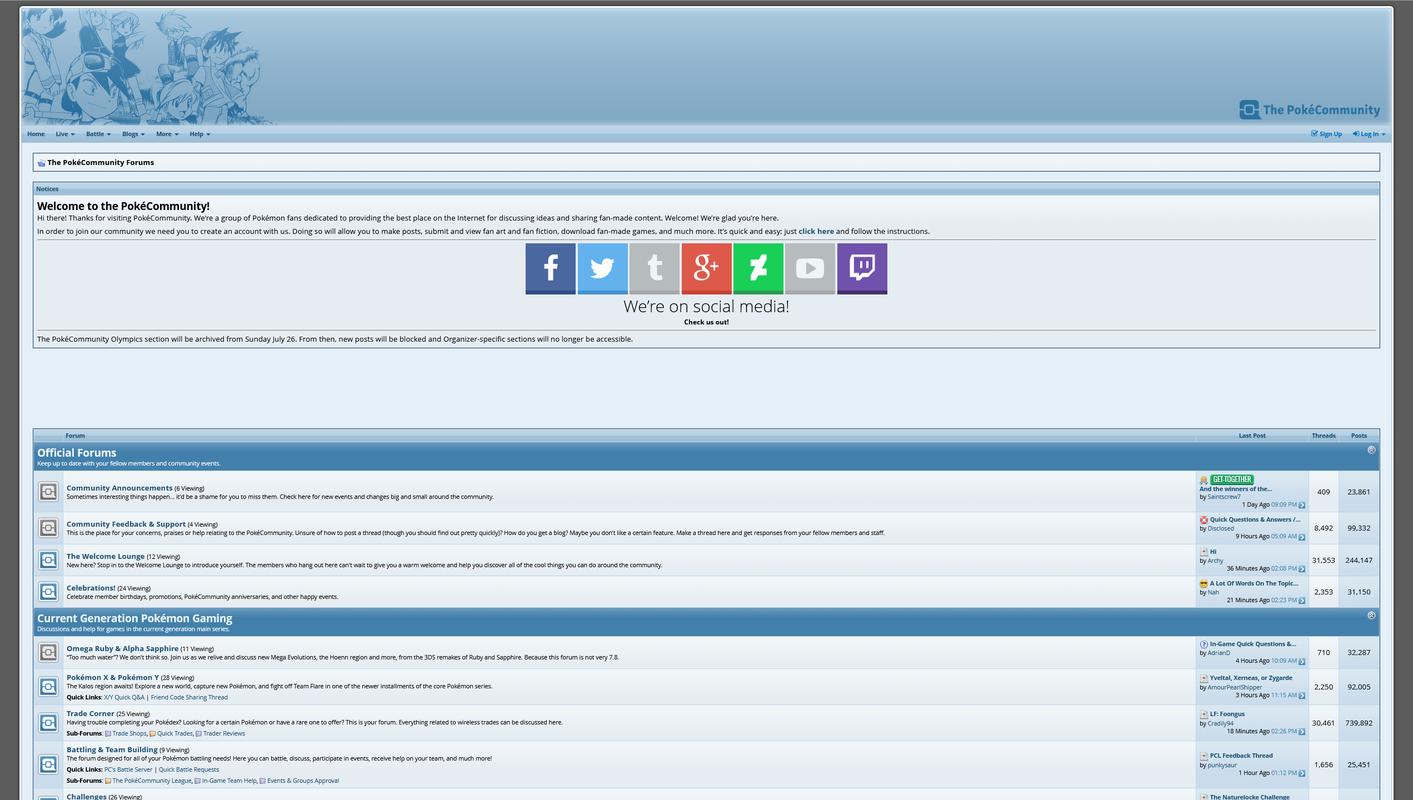This screenshot has height=800, width=1413.
Task: Open the Blogs dropdown menu
Action: pyautogui.click(x=133, y=134)
